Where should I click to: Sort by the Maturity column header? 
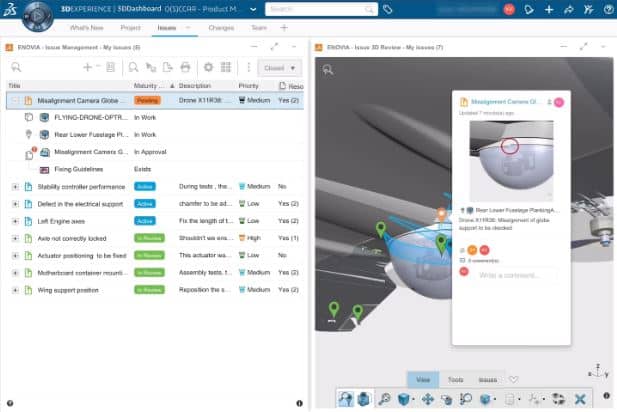148,85
